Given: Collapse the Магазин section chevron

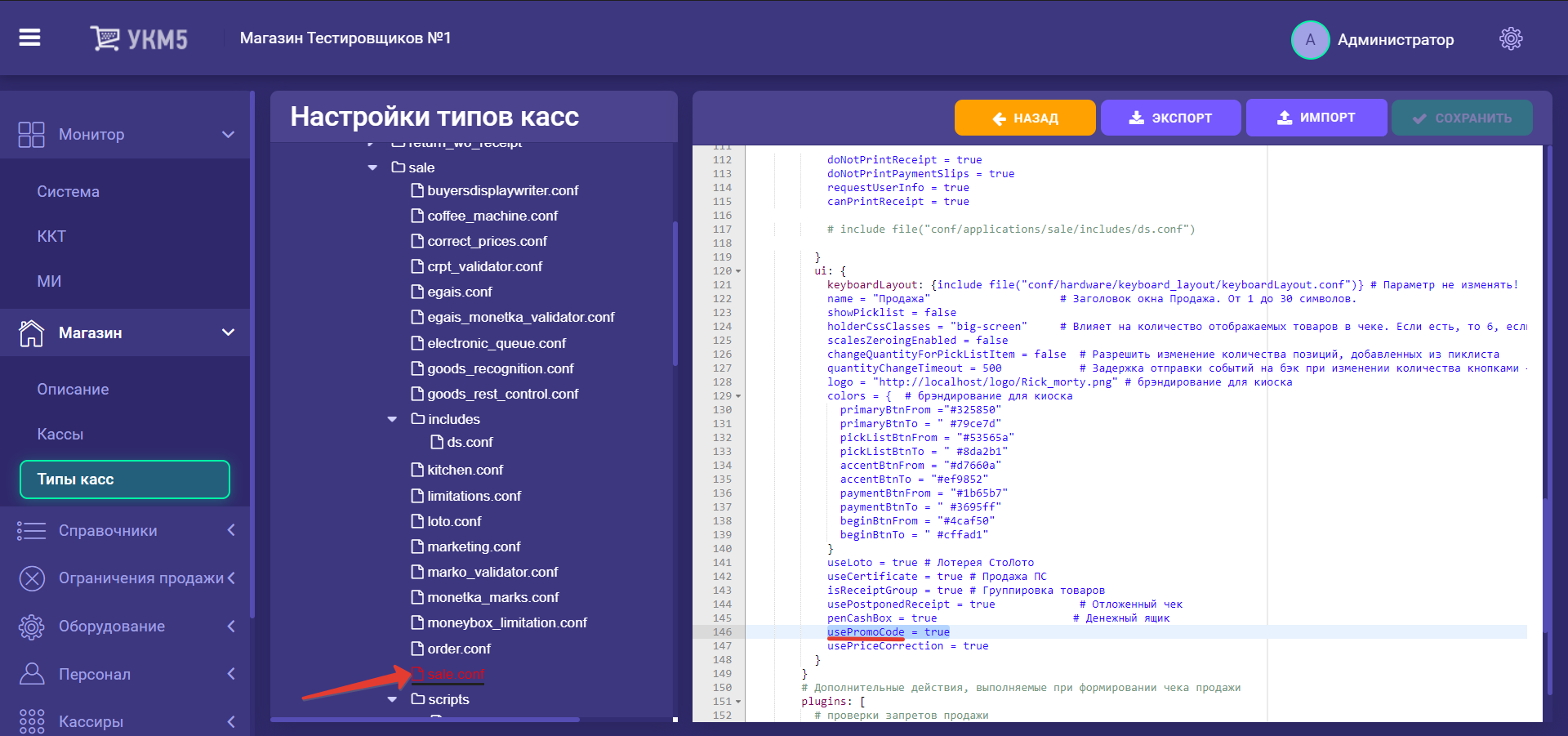Looking at the screenshot, I should point(229,332).
